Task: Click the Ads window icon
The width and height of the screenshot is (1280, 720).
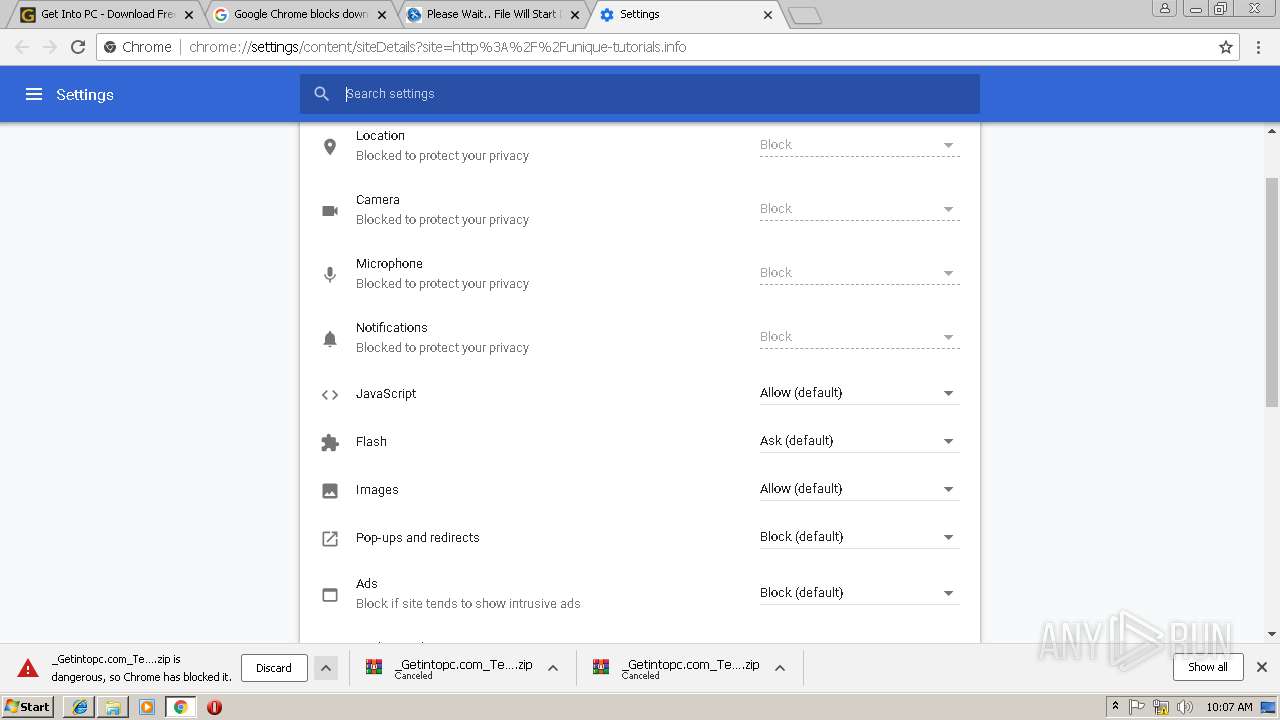Action: (x=330, y=595)
